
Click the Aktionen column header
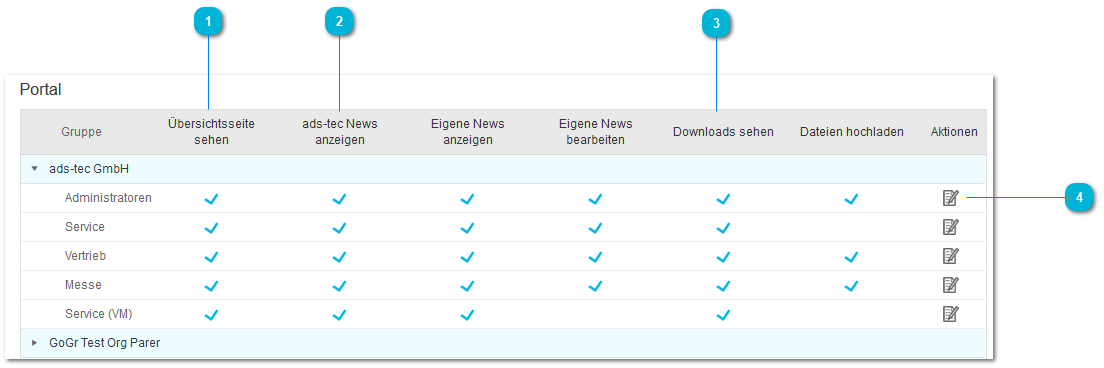954,132
